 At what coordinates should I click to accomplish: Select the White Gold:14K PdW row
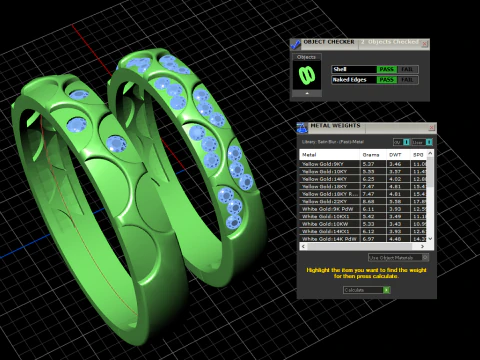click(363, 239)
